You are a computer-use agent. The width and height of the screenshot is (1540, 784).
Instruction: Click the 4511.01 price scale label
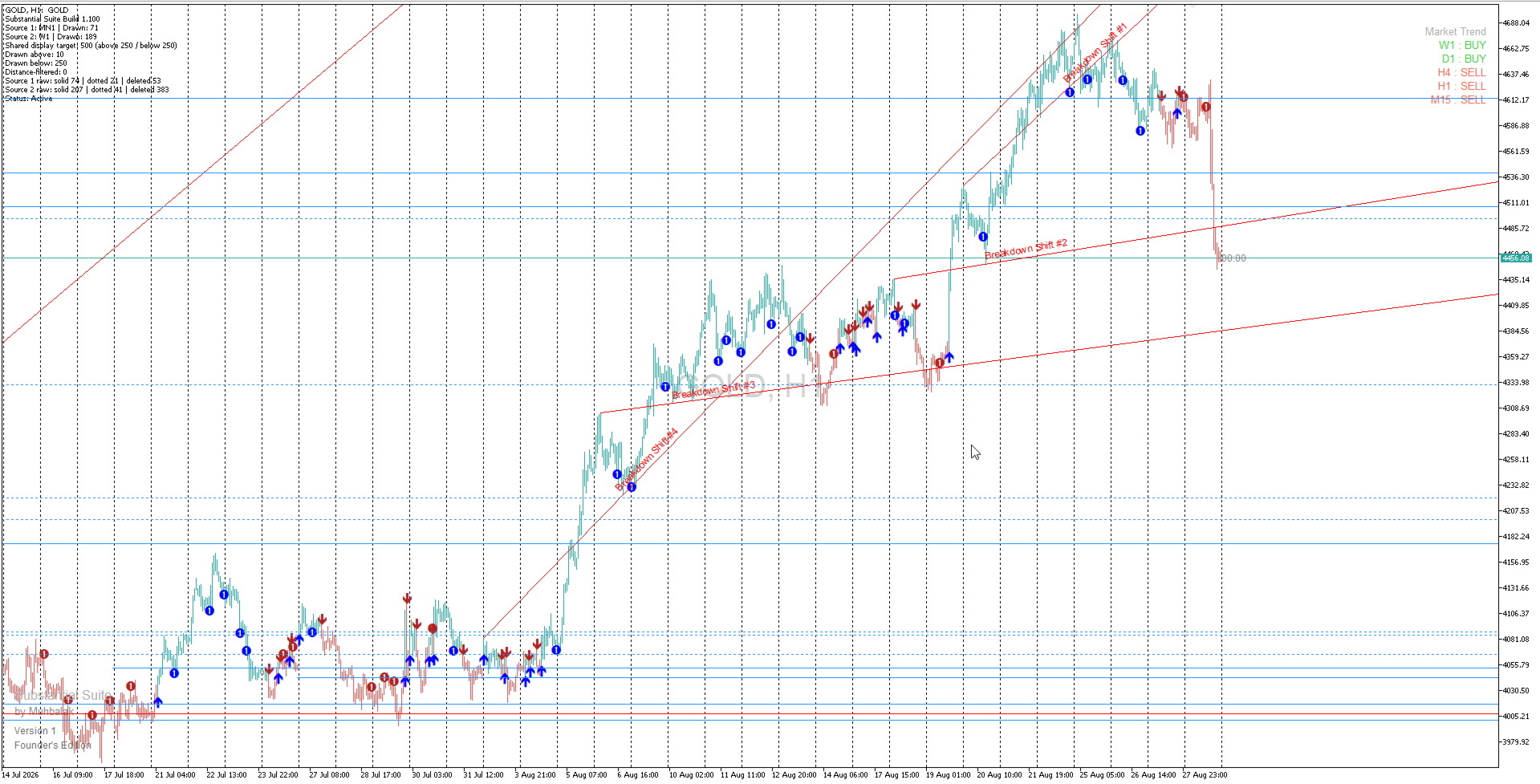point(1516,203)
